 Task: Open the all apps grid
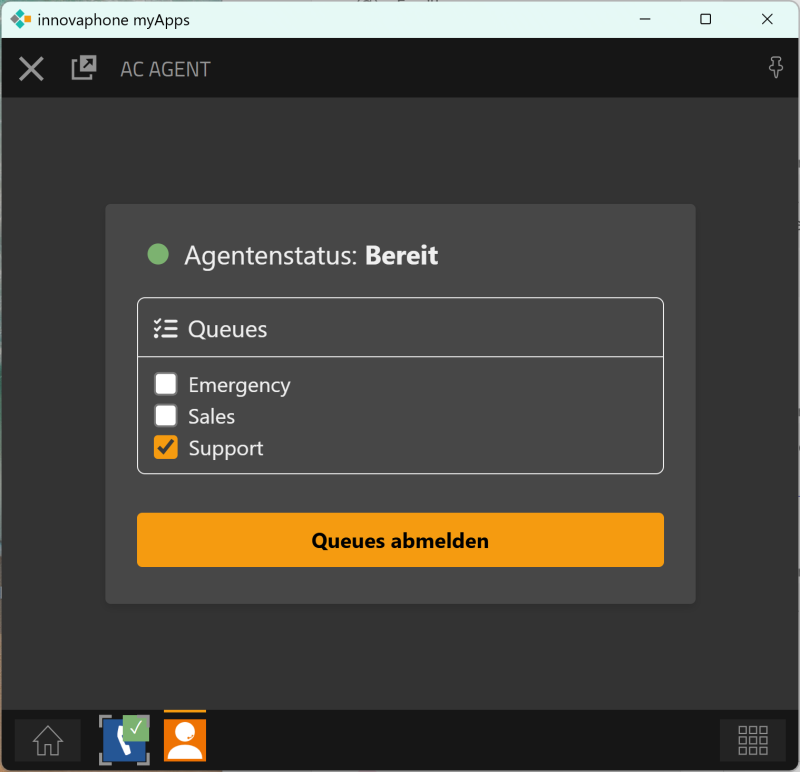coord(753,740)
